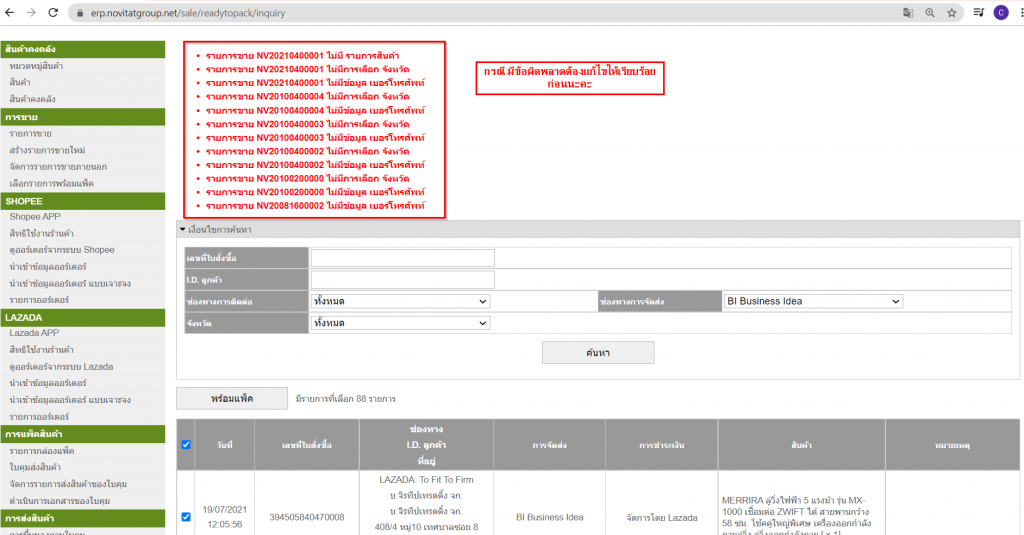This screenshot has width=1024, height=535.
Task: Uncheck the order 394505840470008 row checkbox
Action: (186, 517)
